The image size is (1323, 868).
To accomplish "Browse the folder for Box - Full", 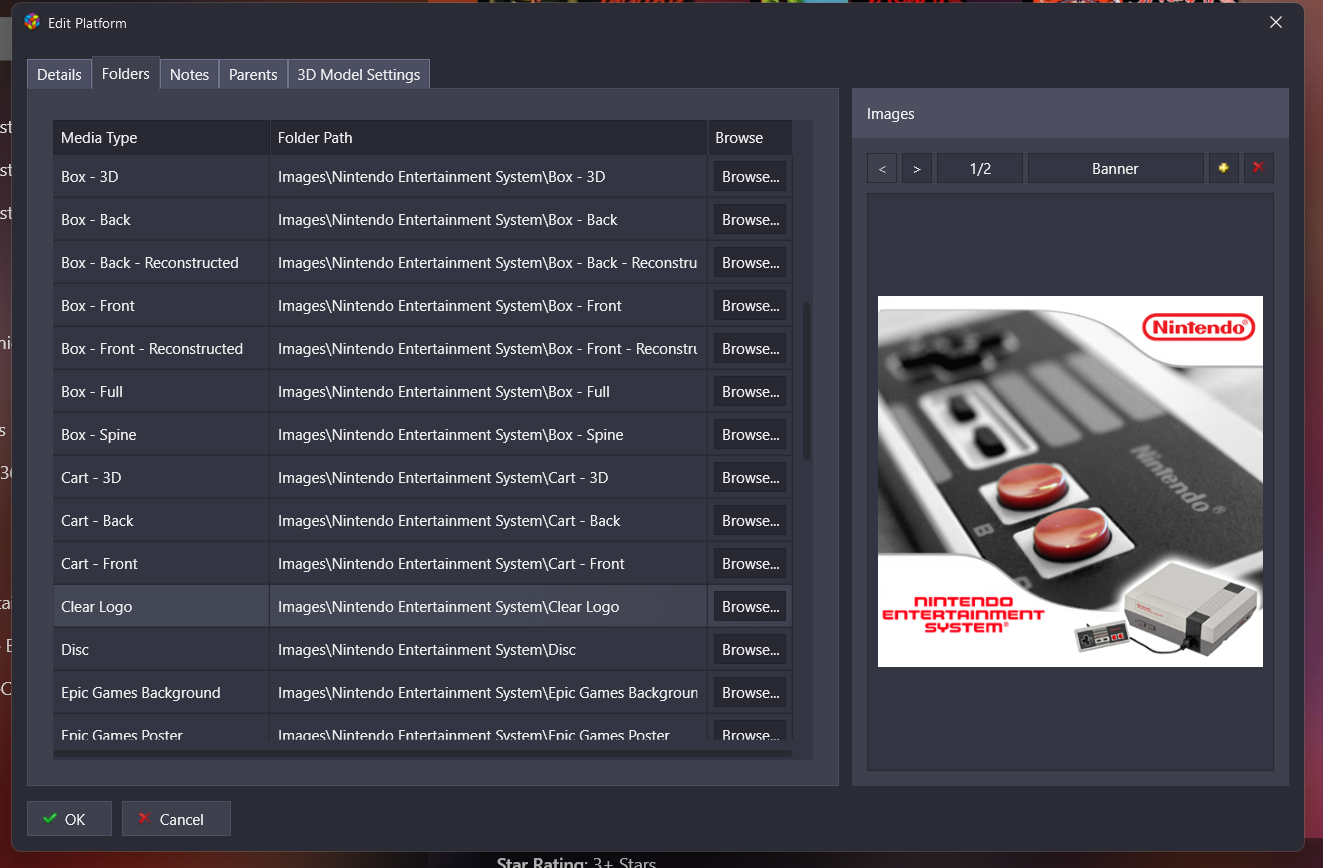I will tap(750, 392).
